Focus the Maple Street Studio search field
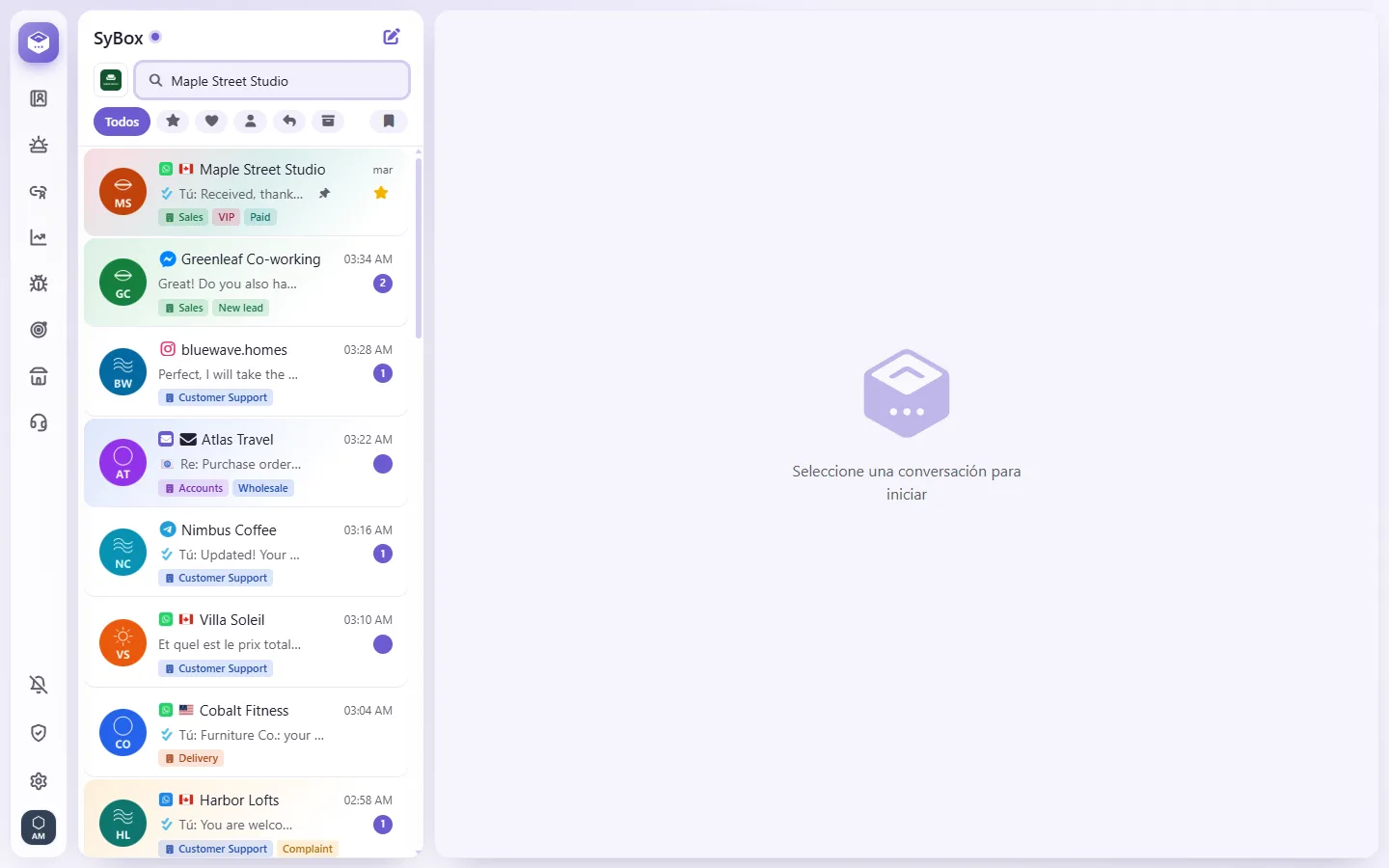This screenshot has height=868, width=1389. 272,81
